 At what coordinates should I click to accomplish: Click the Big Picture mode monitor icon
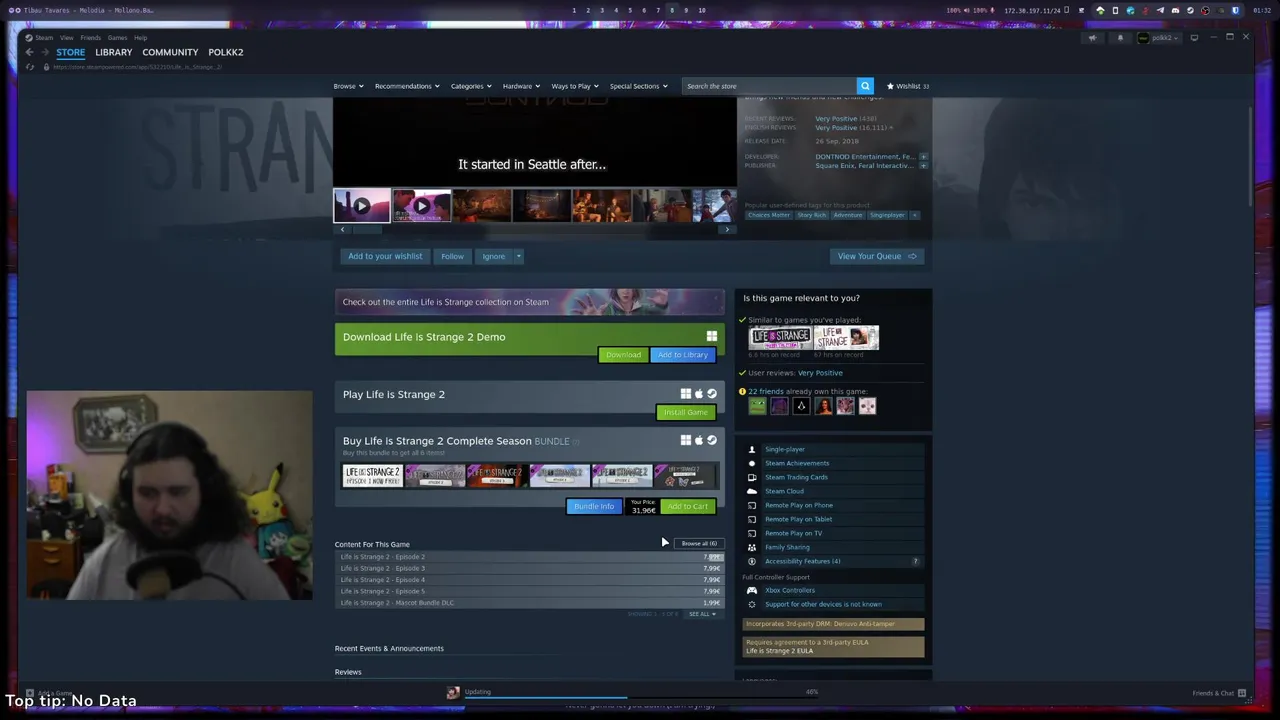click(x=1194, y=38)
